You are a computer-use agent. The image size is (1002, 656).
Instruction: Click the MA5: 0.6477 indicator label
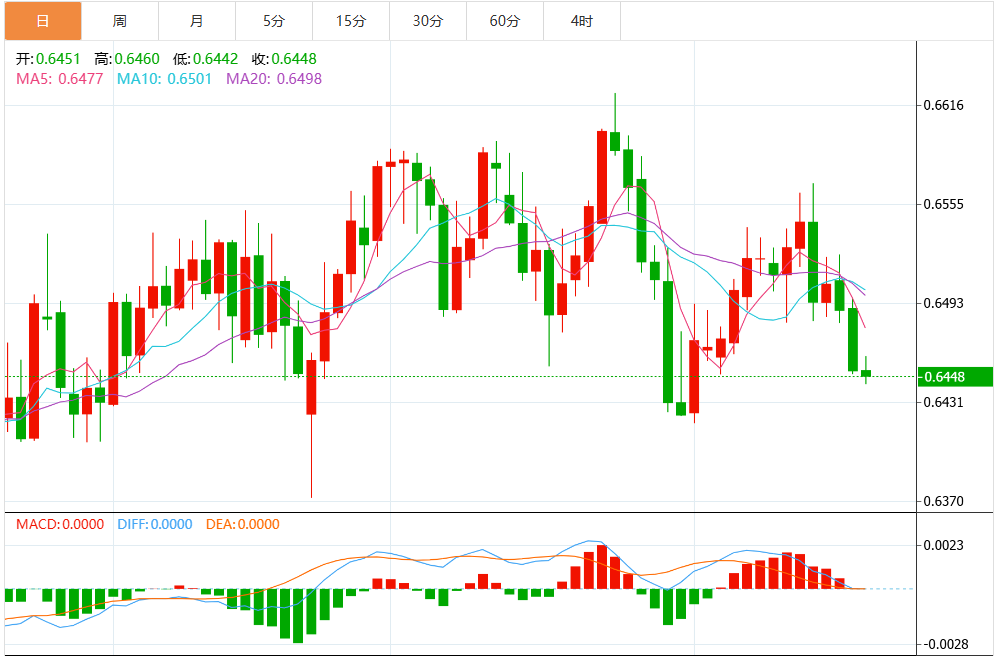(x=59, y=79)
